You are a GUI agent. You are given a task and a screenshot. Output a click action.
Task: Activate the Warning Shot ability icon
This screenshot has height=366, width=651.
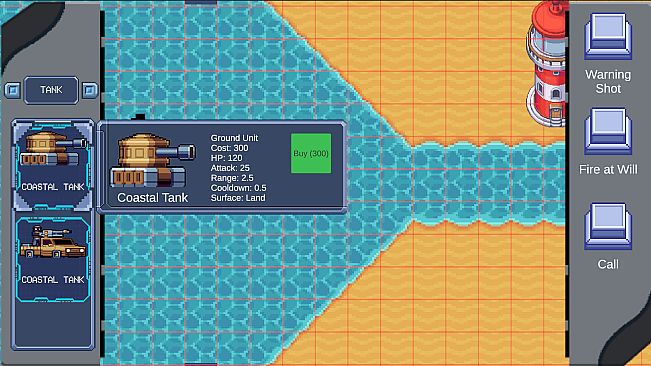(x=608, y=36)
